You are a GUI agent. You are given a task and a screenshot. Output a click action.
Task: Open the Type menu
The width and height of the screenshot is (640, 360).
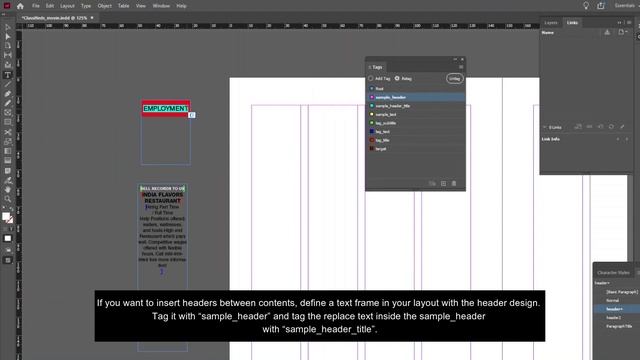[x=86, y=6]
